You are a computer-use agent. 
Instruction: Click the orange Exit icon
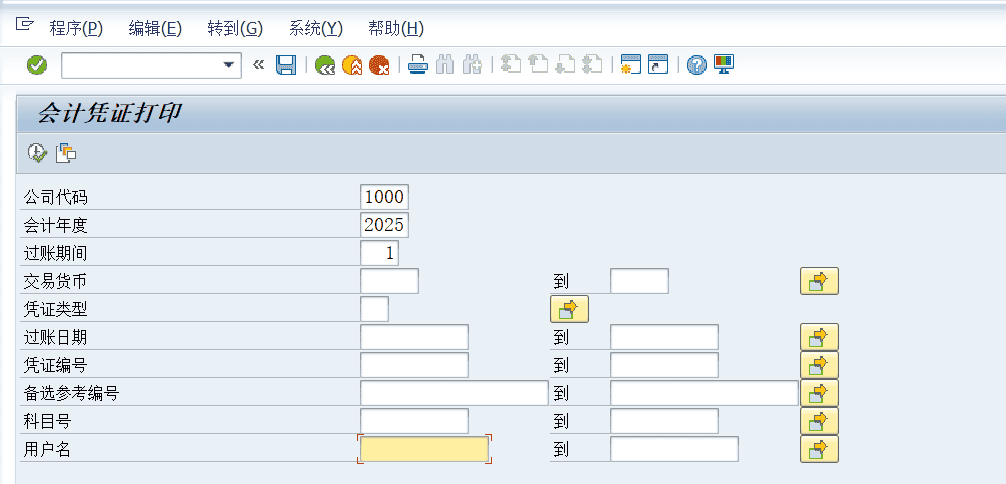[x=352, y=65]
